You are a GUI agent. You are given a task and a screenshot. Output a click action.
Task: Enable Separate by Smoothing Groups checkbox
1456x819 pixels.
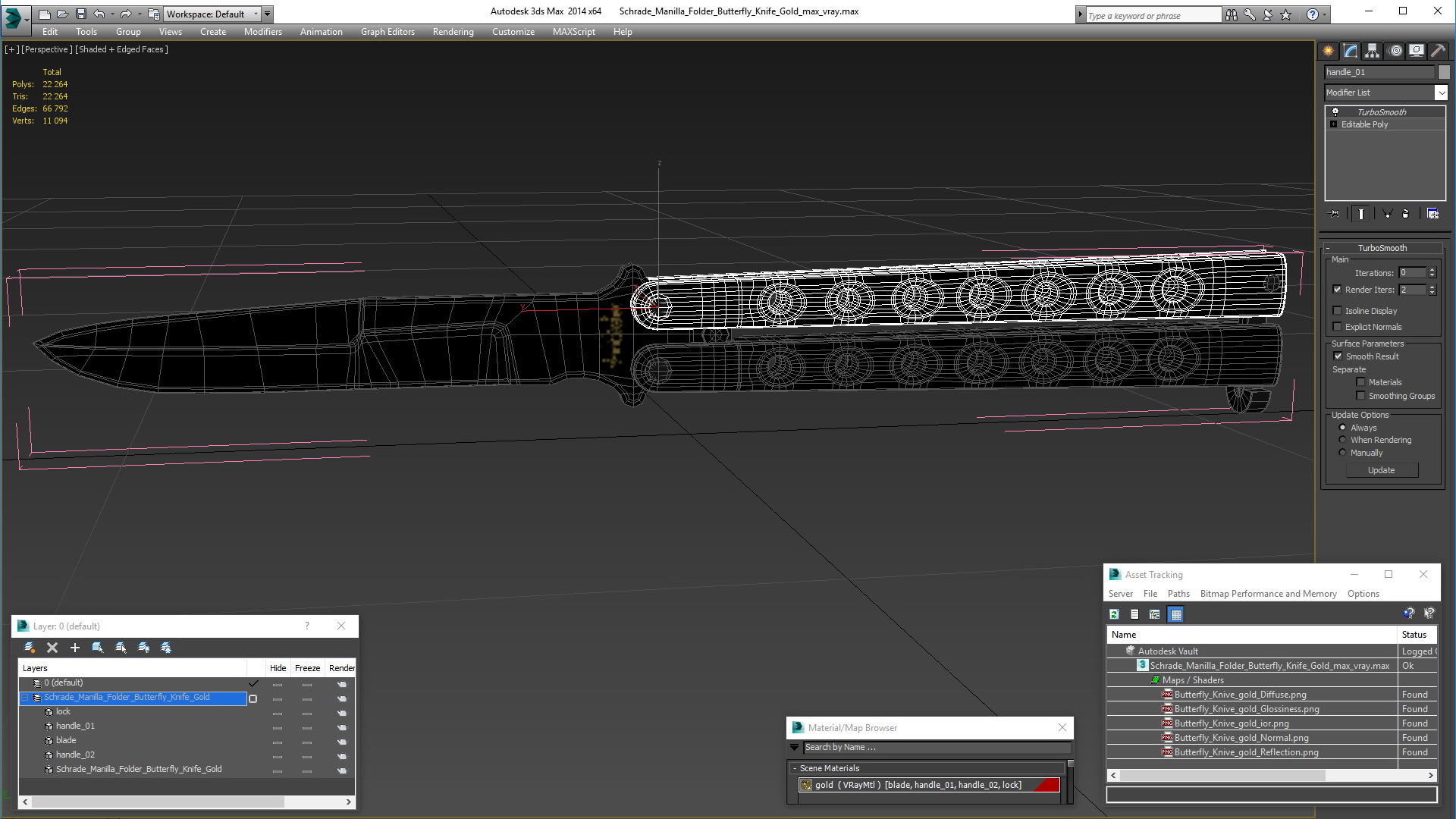[x=1360, y=396]
